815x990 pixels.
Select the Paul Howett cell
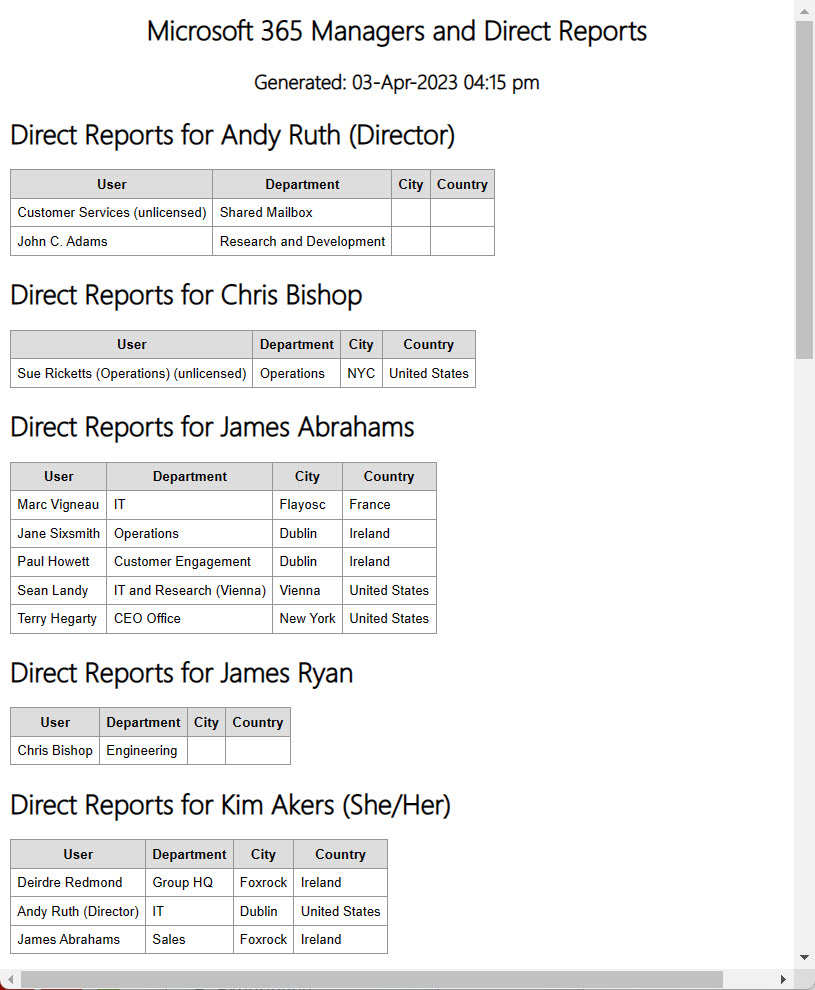click(x=59, y=561)
